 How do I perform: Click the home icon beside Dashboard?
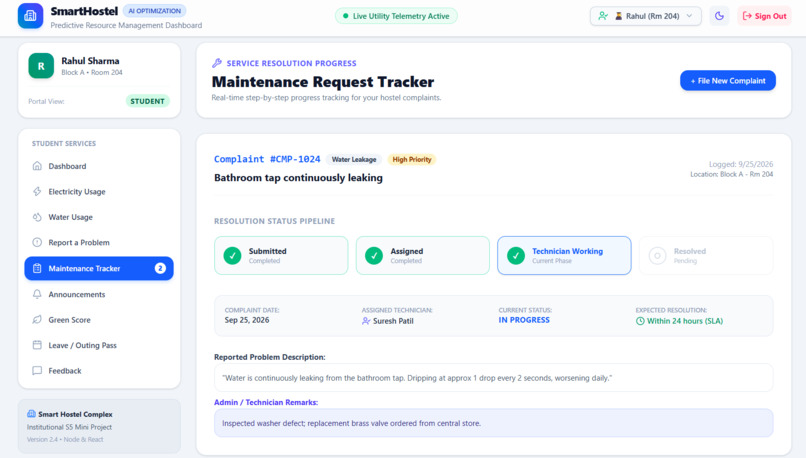tap(37, 166)
